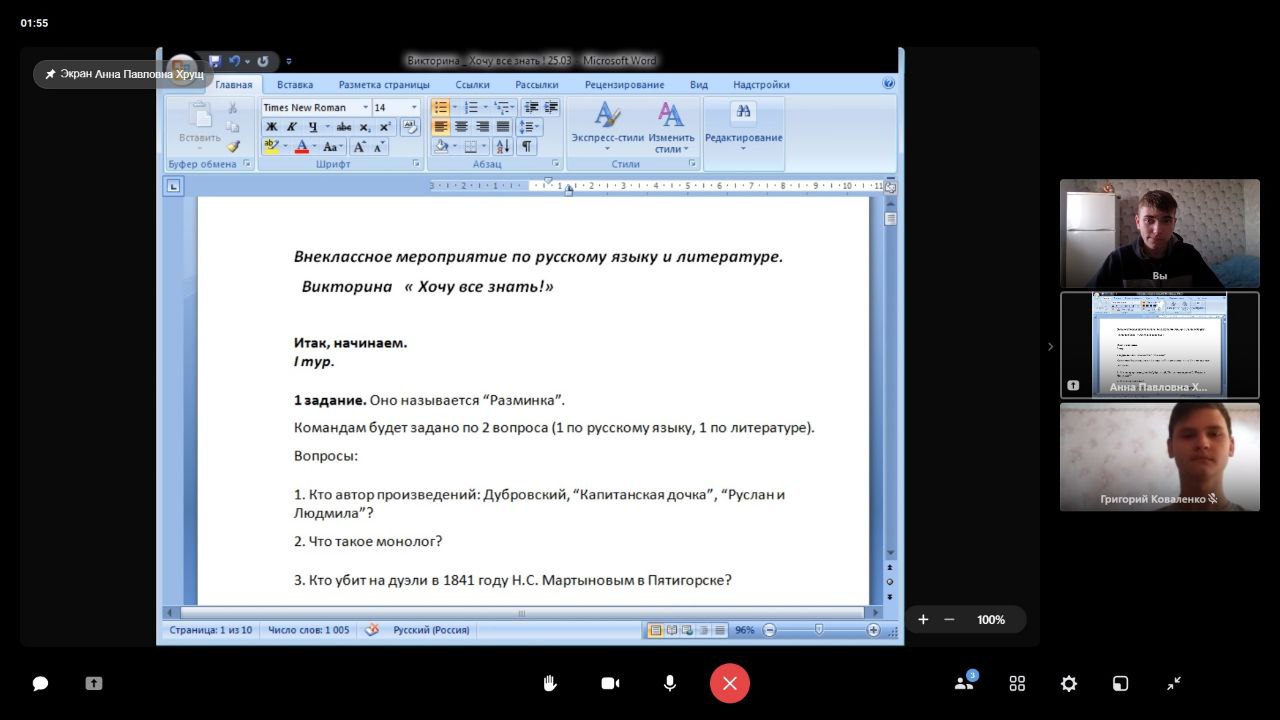This screenshot has height=720, width=1280.
Task: Open the Times New Roman font dropdown
Action: pos(365,107)
